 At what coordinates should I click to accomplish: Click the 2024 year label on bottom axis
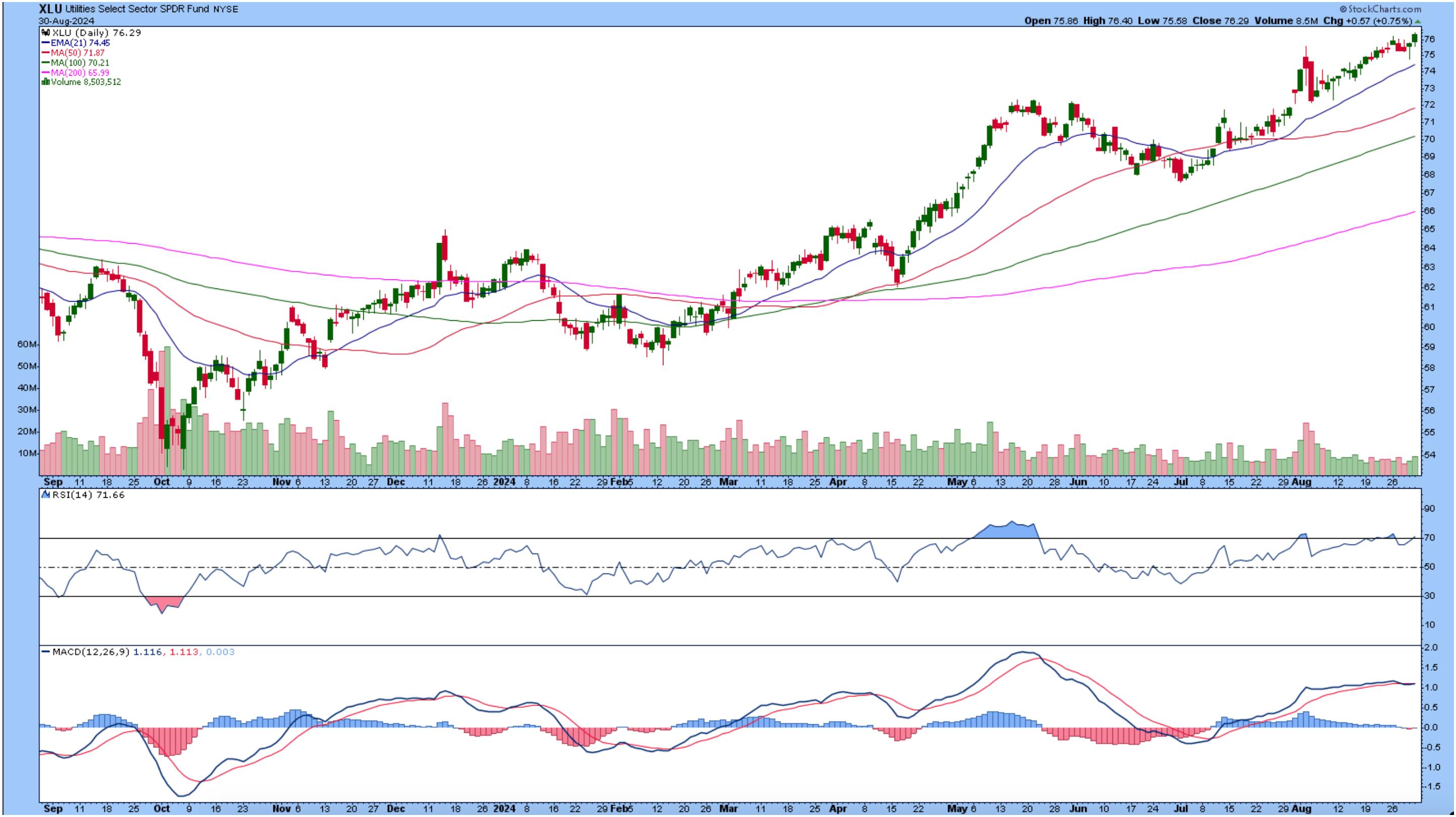click(x=504, y=808)
